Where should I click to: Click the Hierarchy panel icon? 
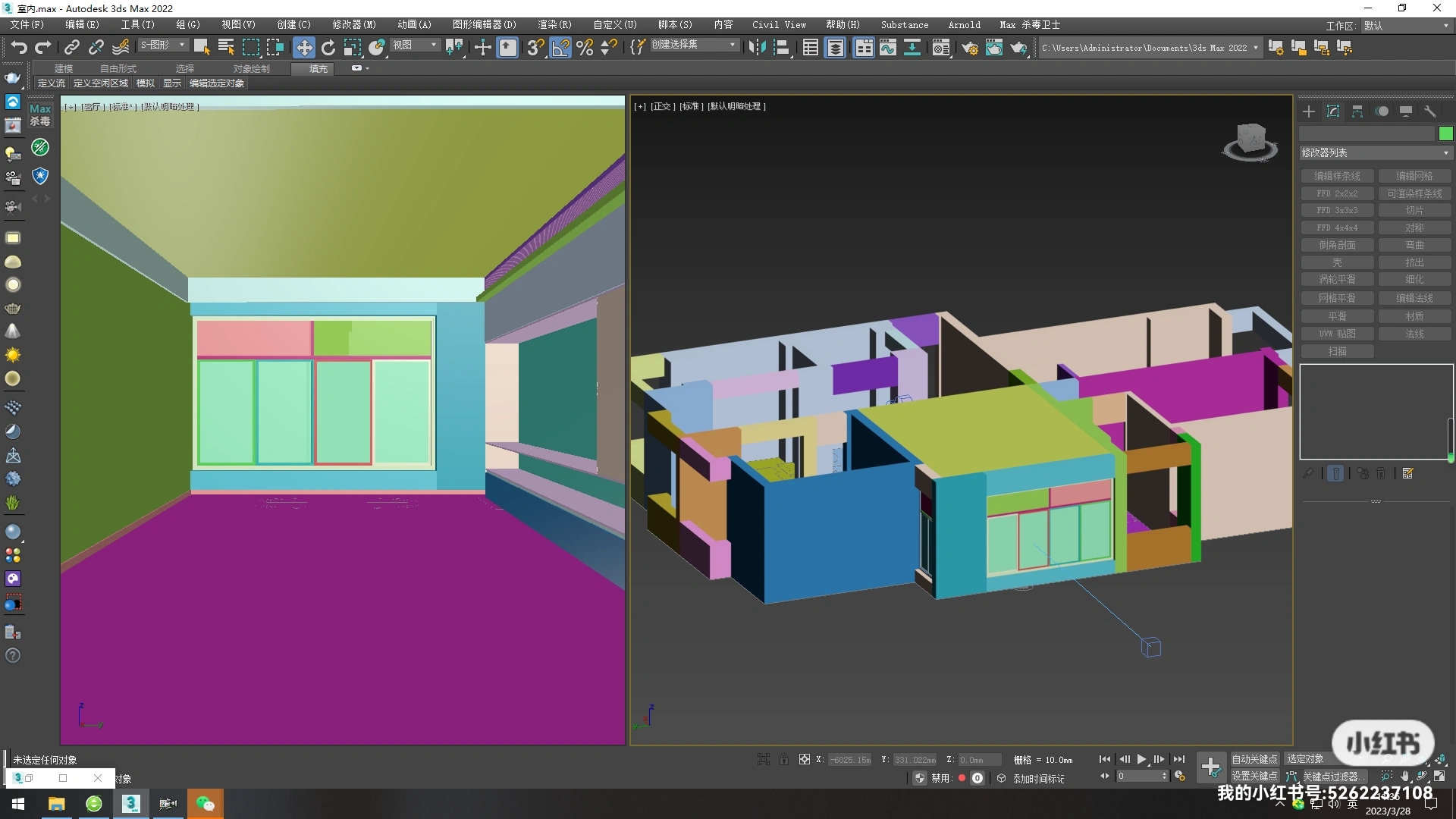1357,111
